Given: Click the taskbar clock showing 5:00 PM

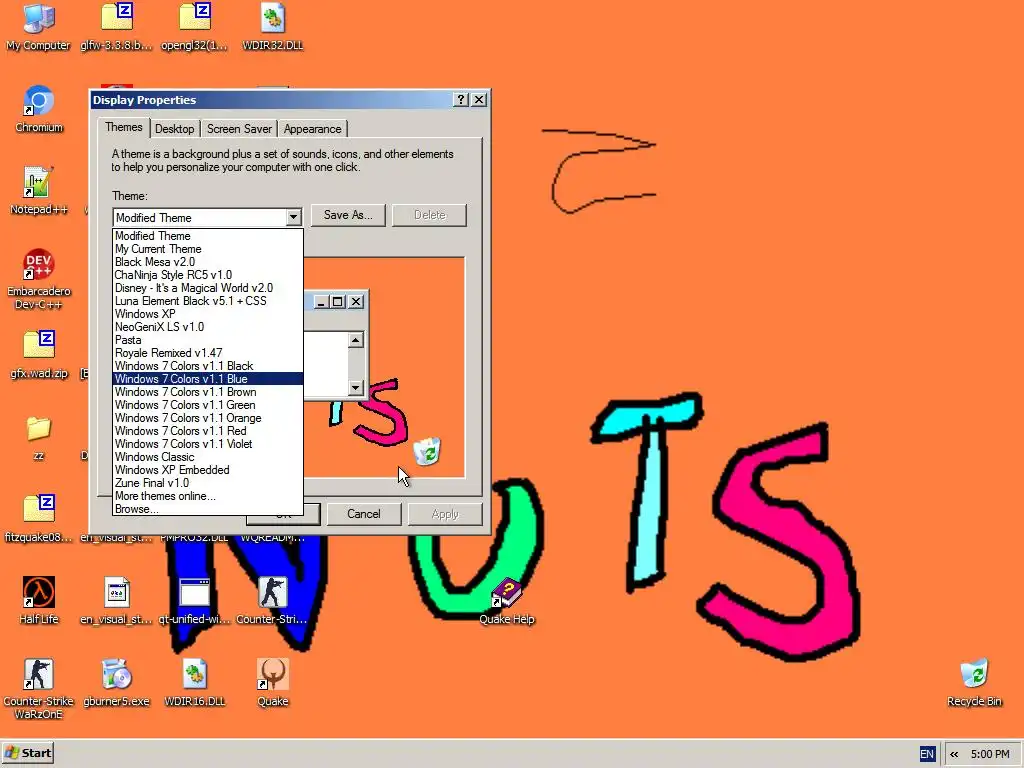Looking at the screenshot, I should [990, 754].
